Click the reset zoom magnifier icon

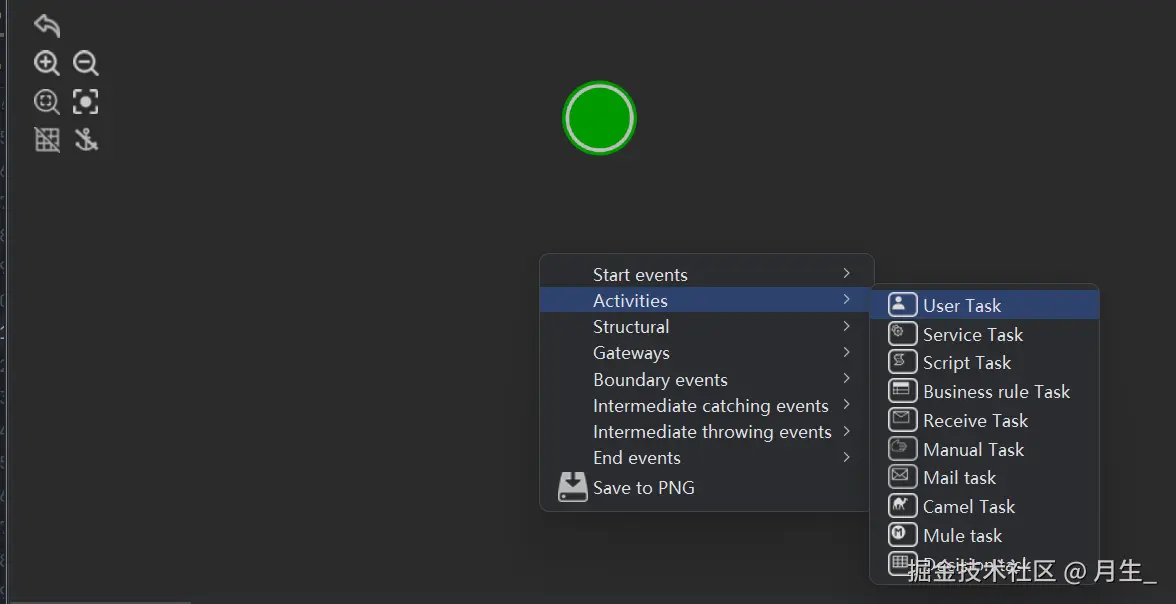(47, 102)
